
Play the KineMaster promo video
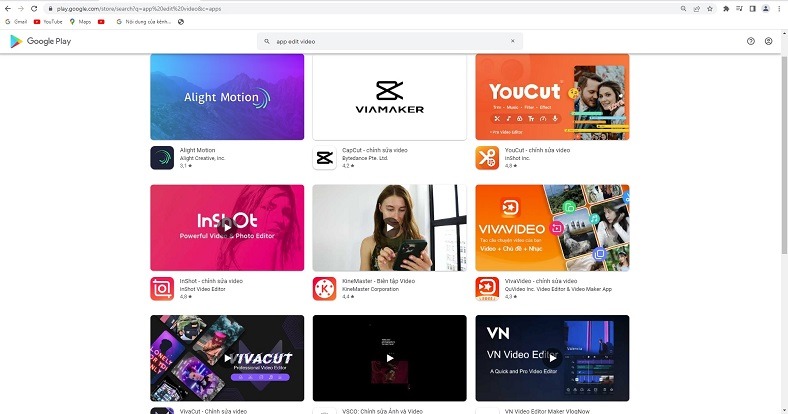(389, 228)
